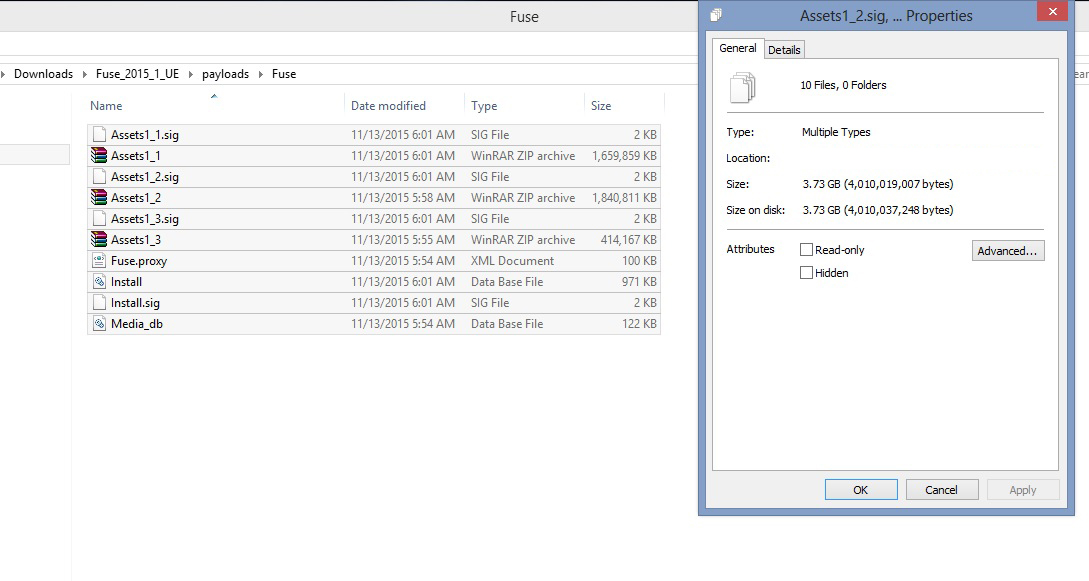Sort files by Size column header

point(601,106)
